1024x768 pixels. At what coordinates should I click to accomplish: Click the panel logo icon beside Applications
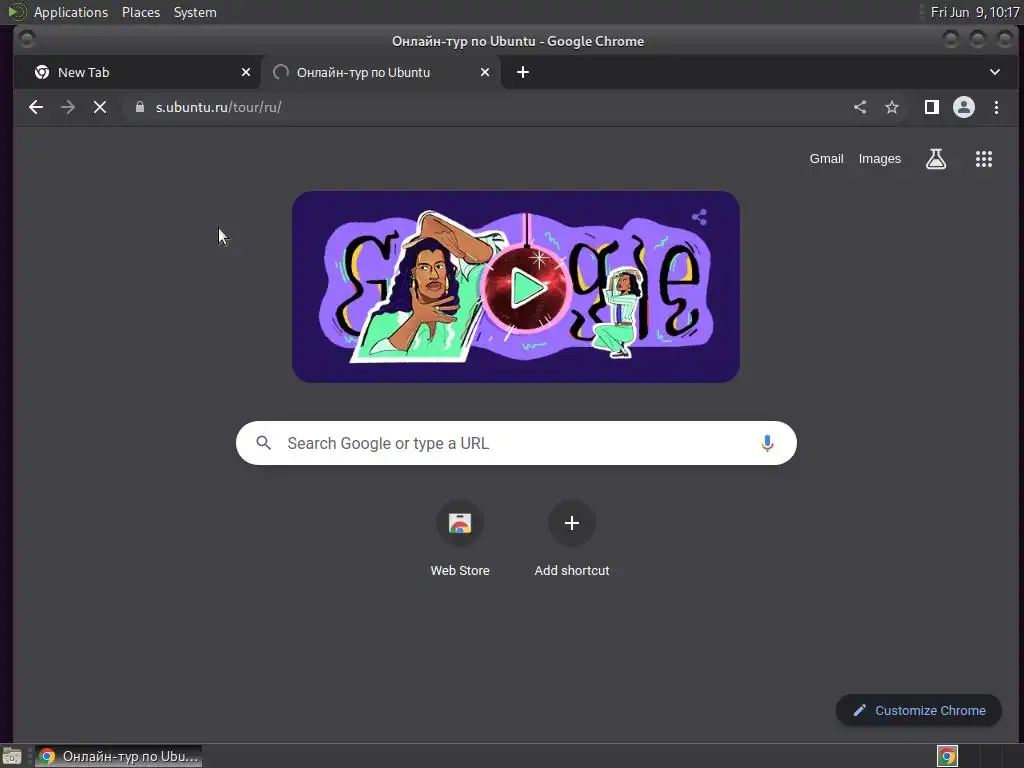click(x=18, y=12)
